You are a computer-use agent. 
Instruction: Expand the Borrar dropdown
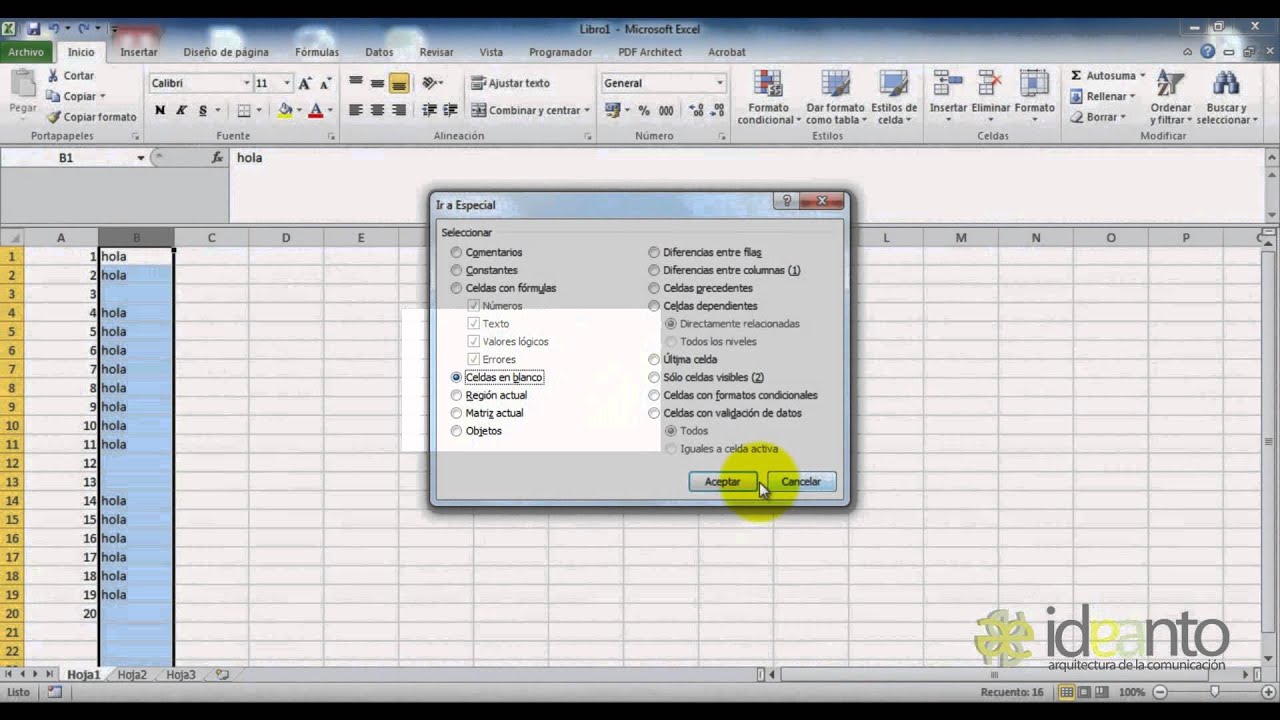click(x=1123, y=117)
